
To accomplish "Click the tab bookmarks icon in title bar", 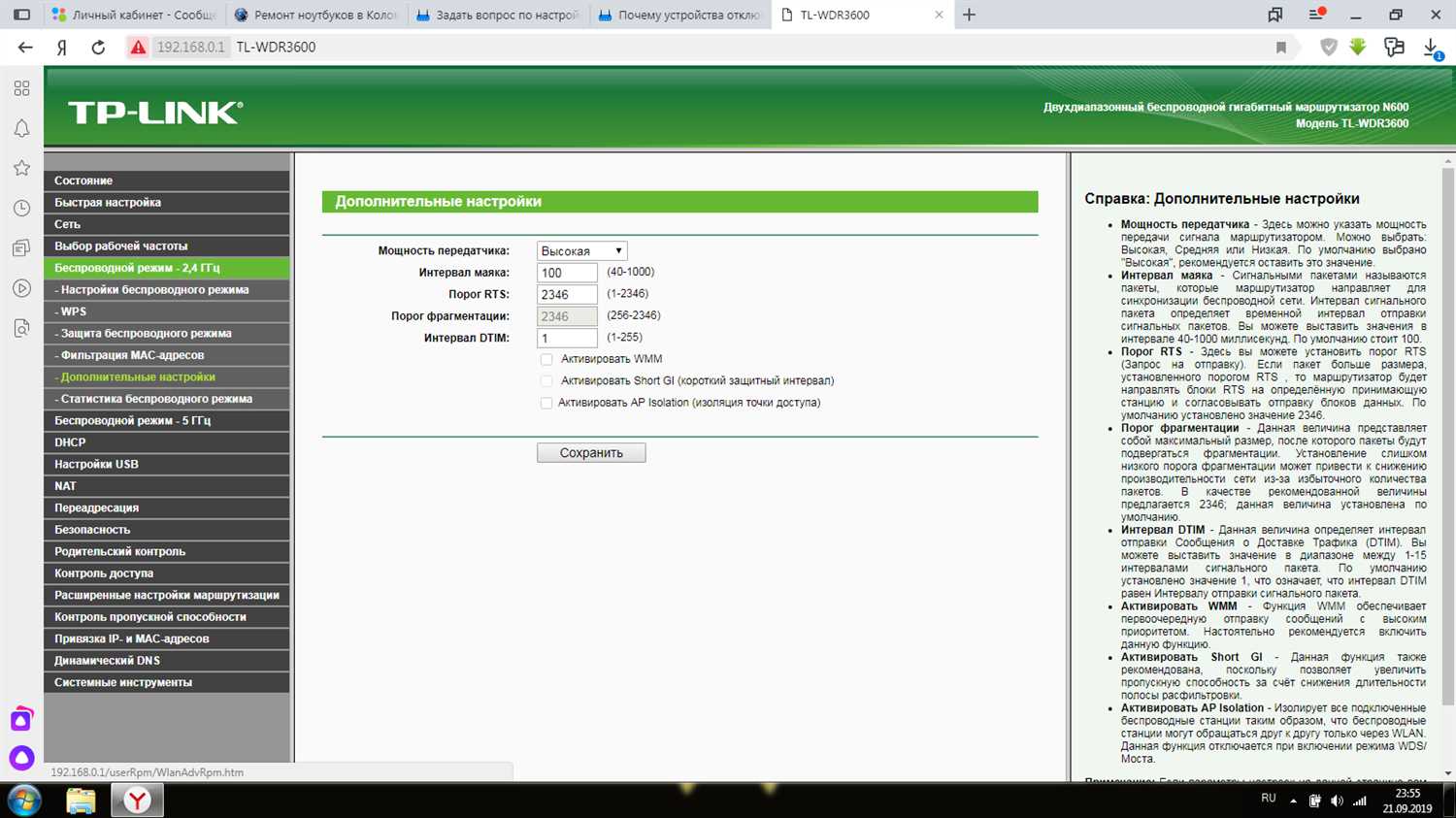I will 1275,15.
